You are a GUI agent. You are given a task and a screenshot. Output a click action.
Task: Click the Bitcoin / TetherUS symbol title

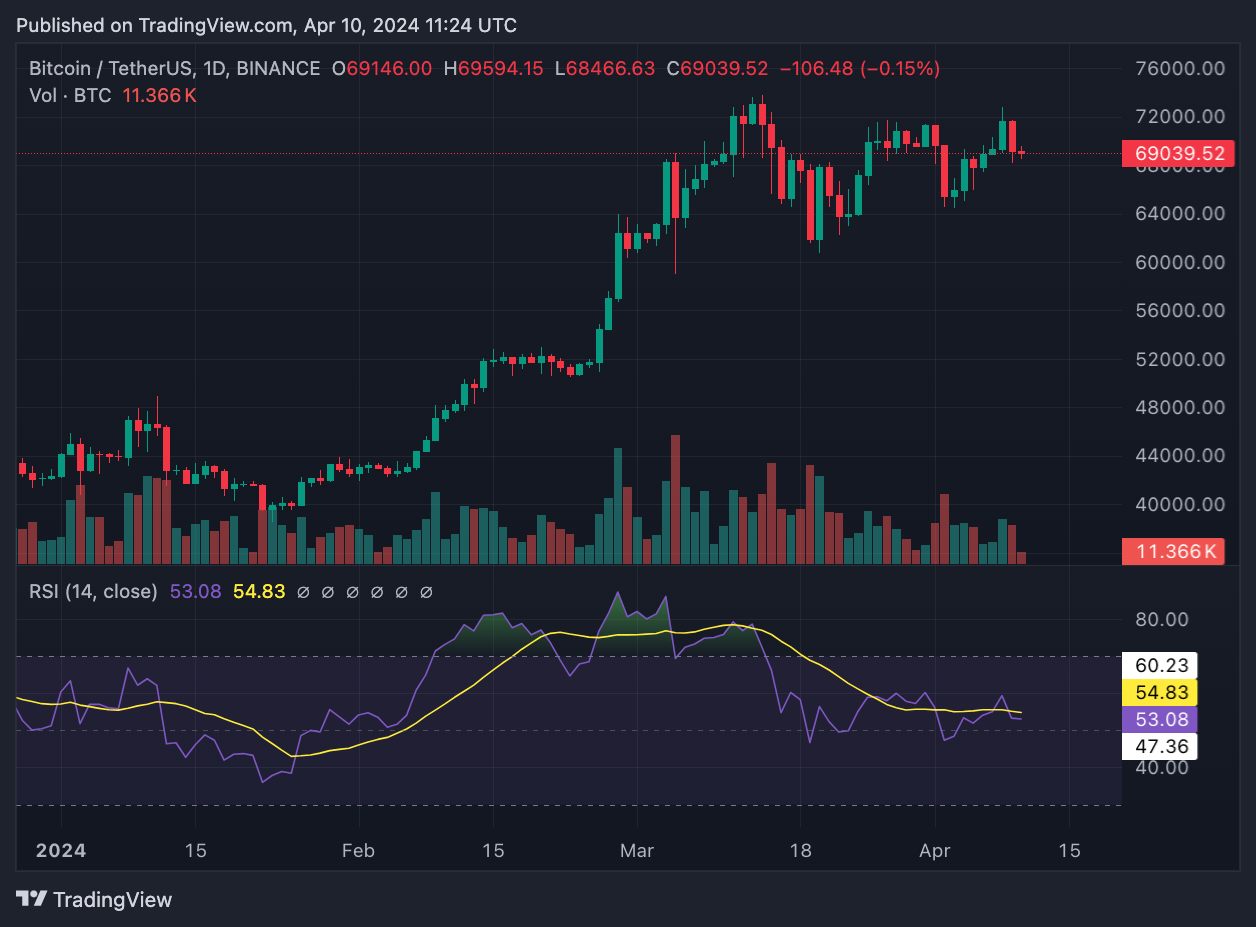112,69
